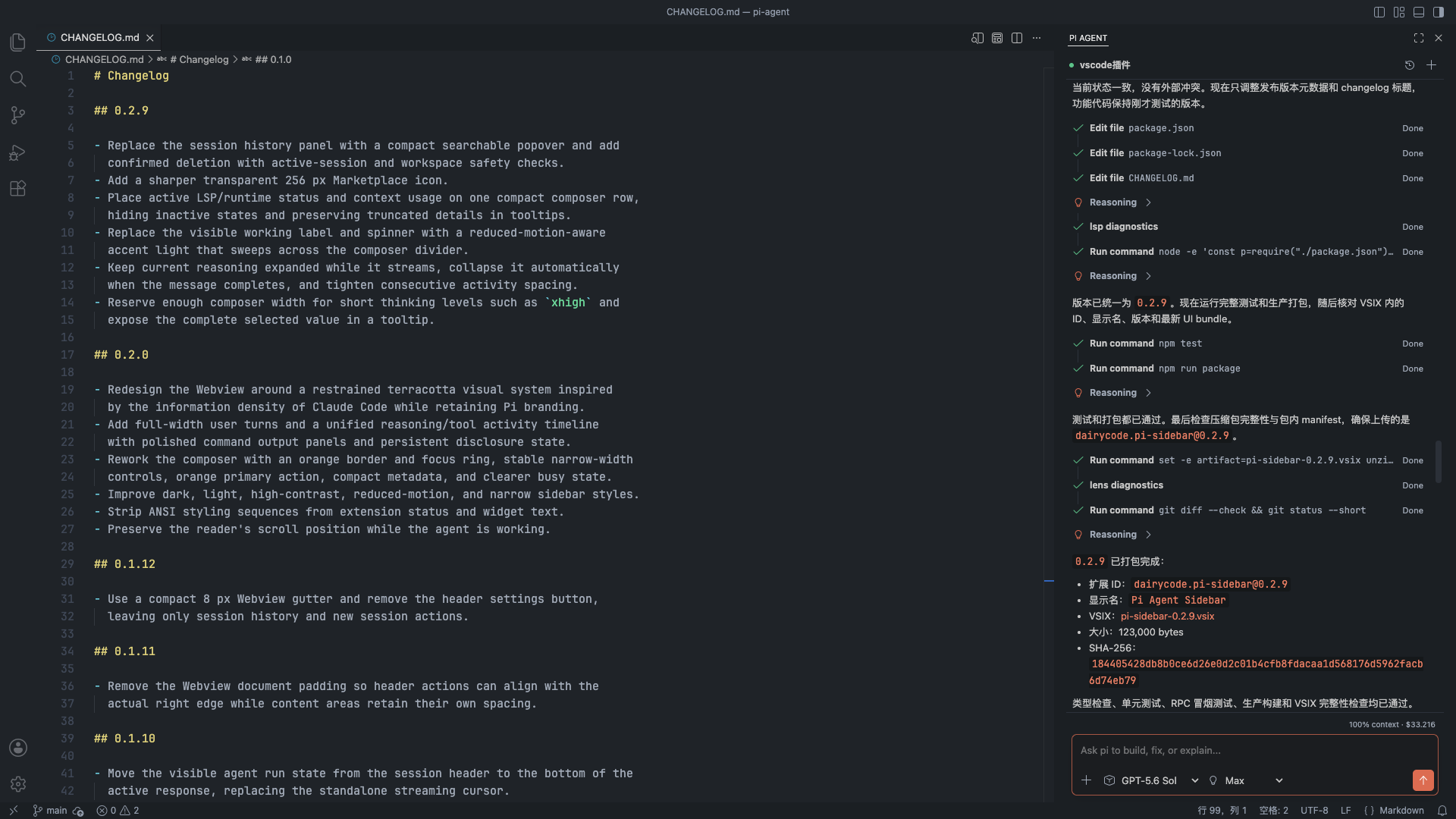Viewport: 1456px width, 819px height.
Task: Open the Source Control view
Action: point(18,115)
